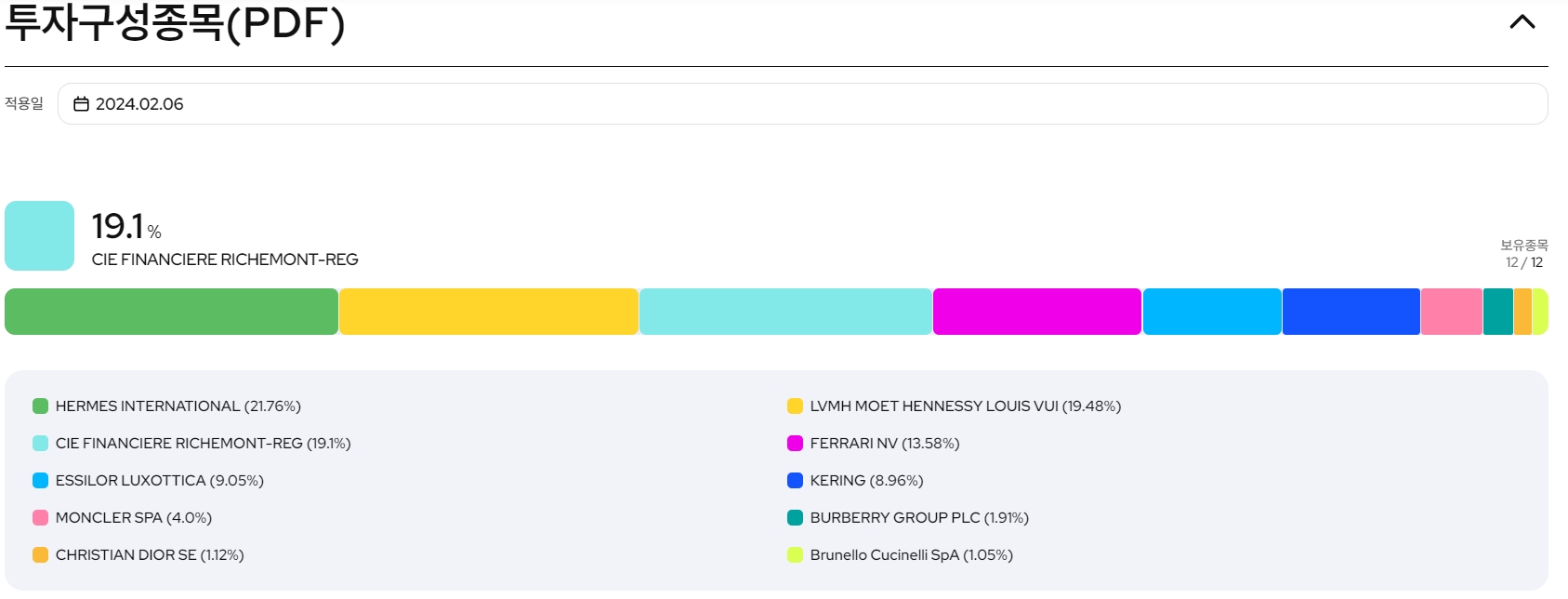Select dark blue Kering segment in bar
The height and width of the screenshot is (599, 1568).
(1351, 312)
